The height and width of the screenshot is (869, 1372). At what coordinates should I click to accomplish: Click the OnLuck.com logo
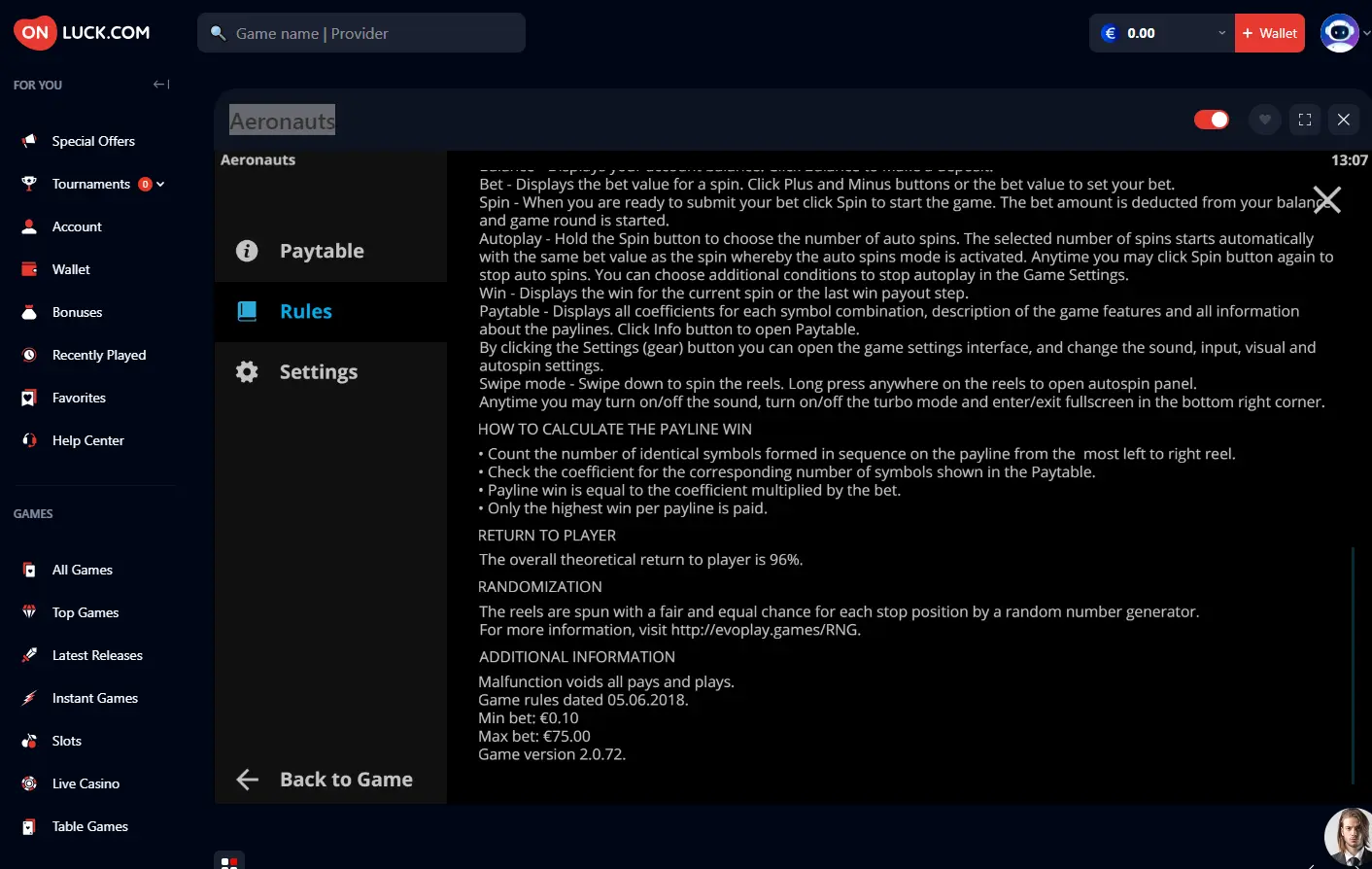pos(83,33)
